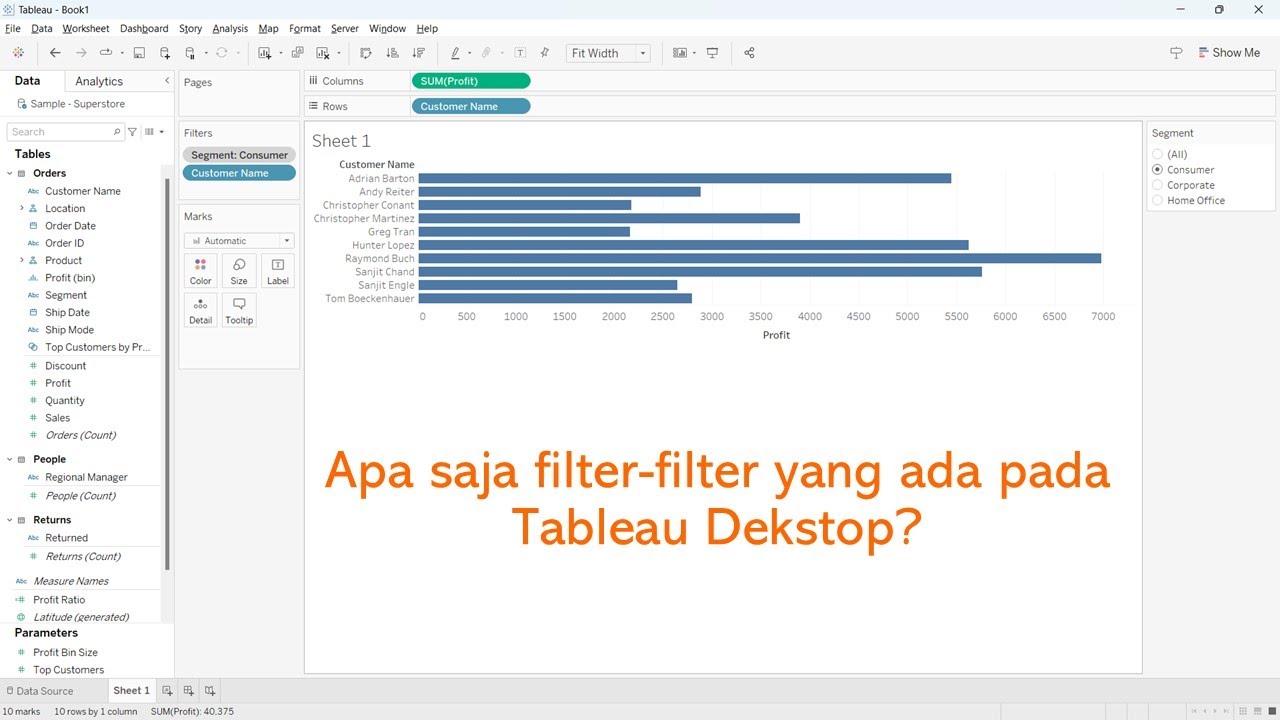Click the New Worksheet toolbar icon
Viewport: 1280px width, 720px height.
coord(264,53)
